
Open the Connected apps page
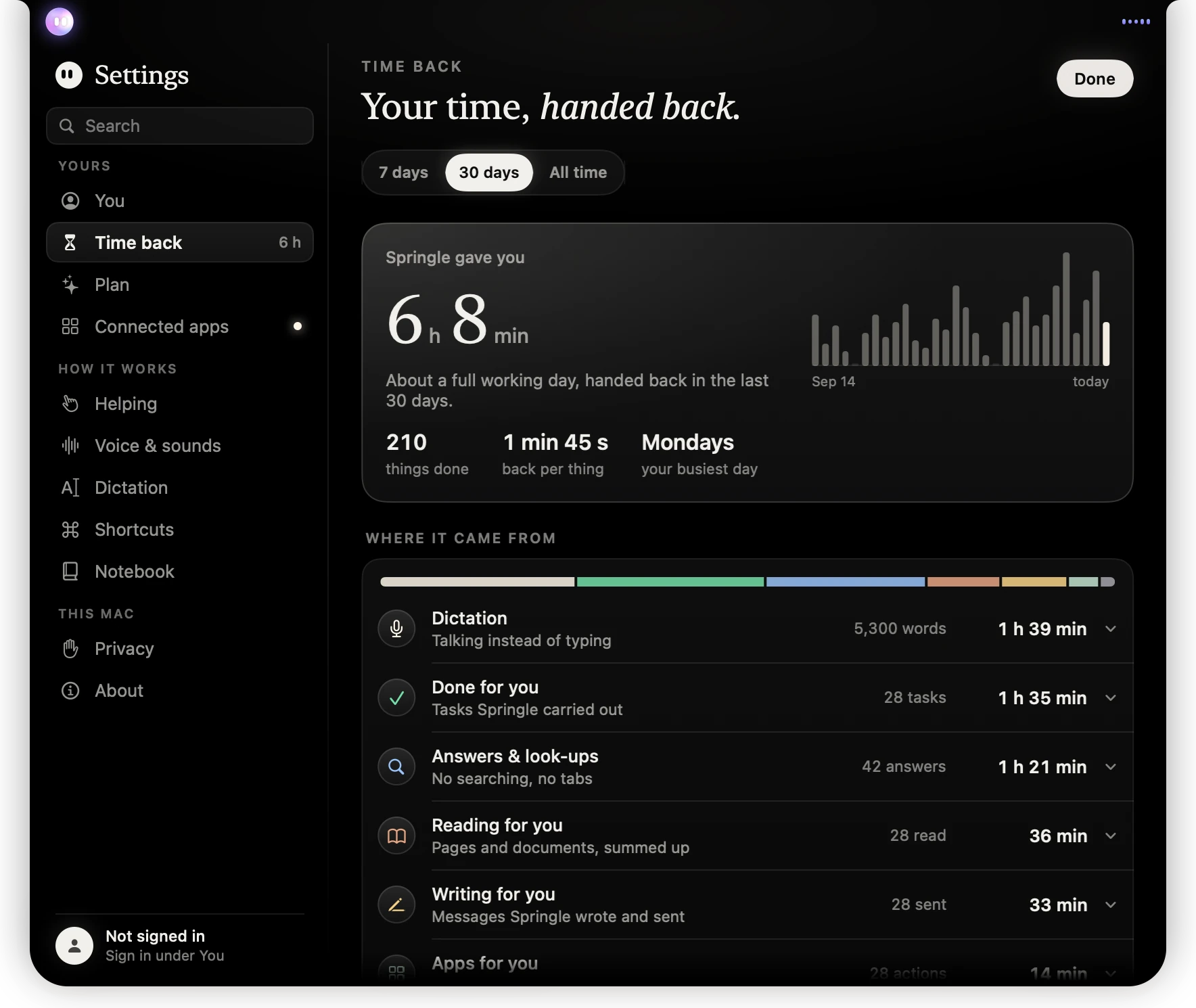180,327
